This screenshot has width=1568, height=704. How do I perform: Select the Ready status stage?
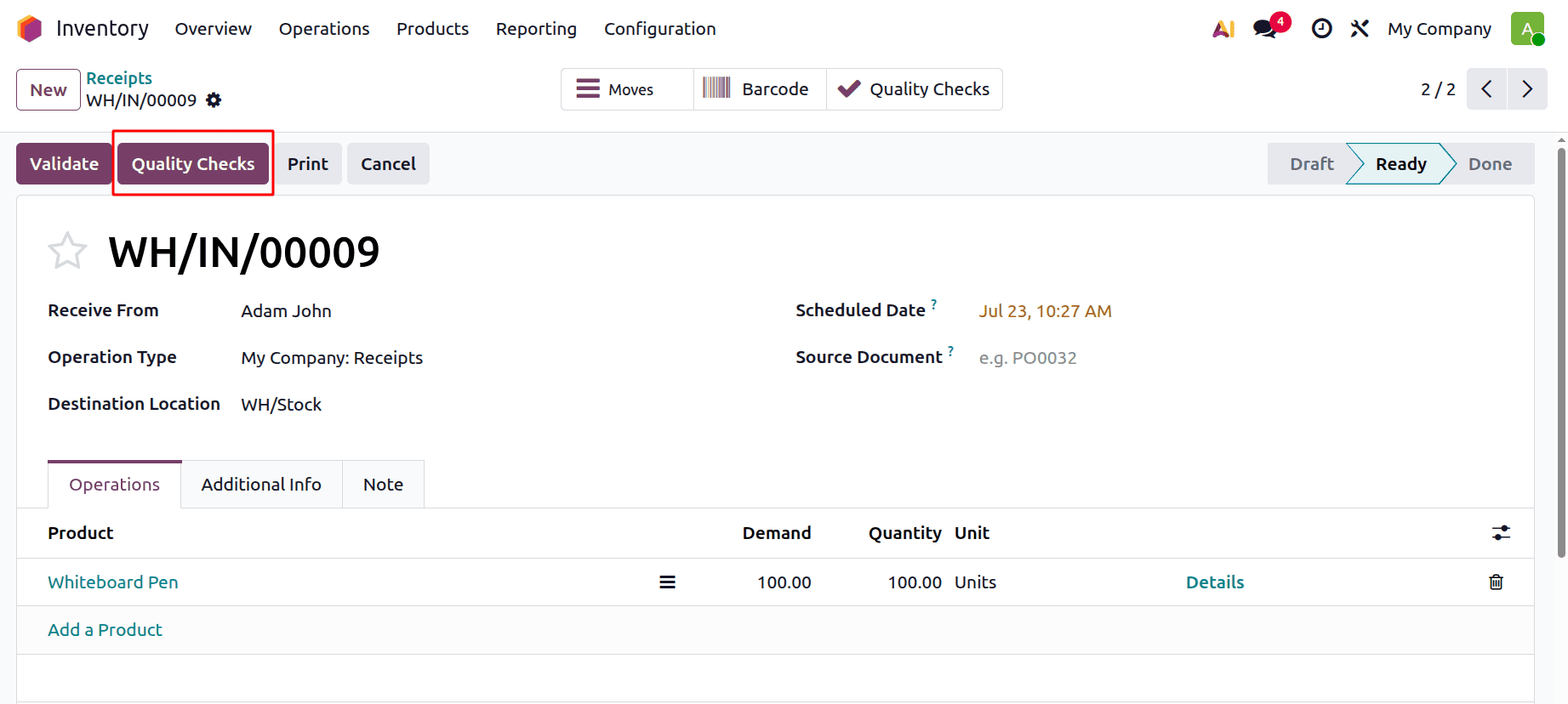coord(1400,164)
